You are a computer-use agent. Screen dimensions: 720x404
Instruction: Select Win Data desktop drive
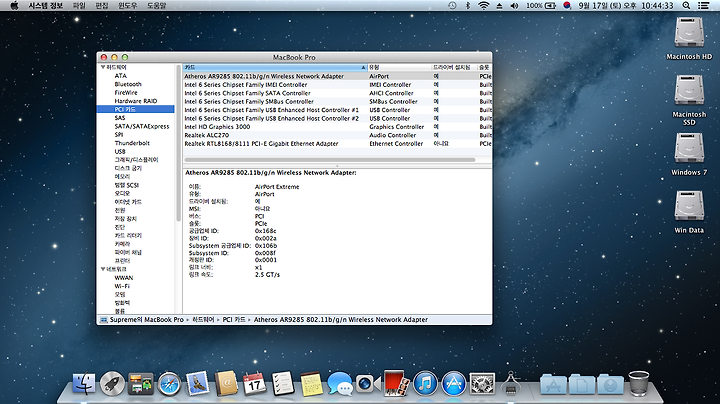tap(689, 206)
